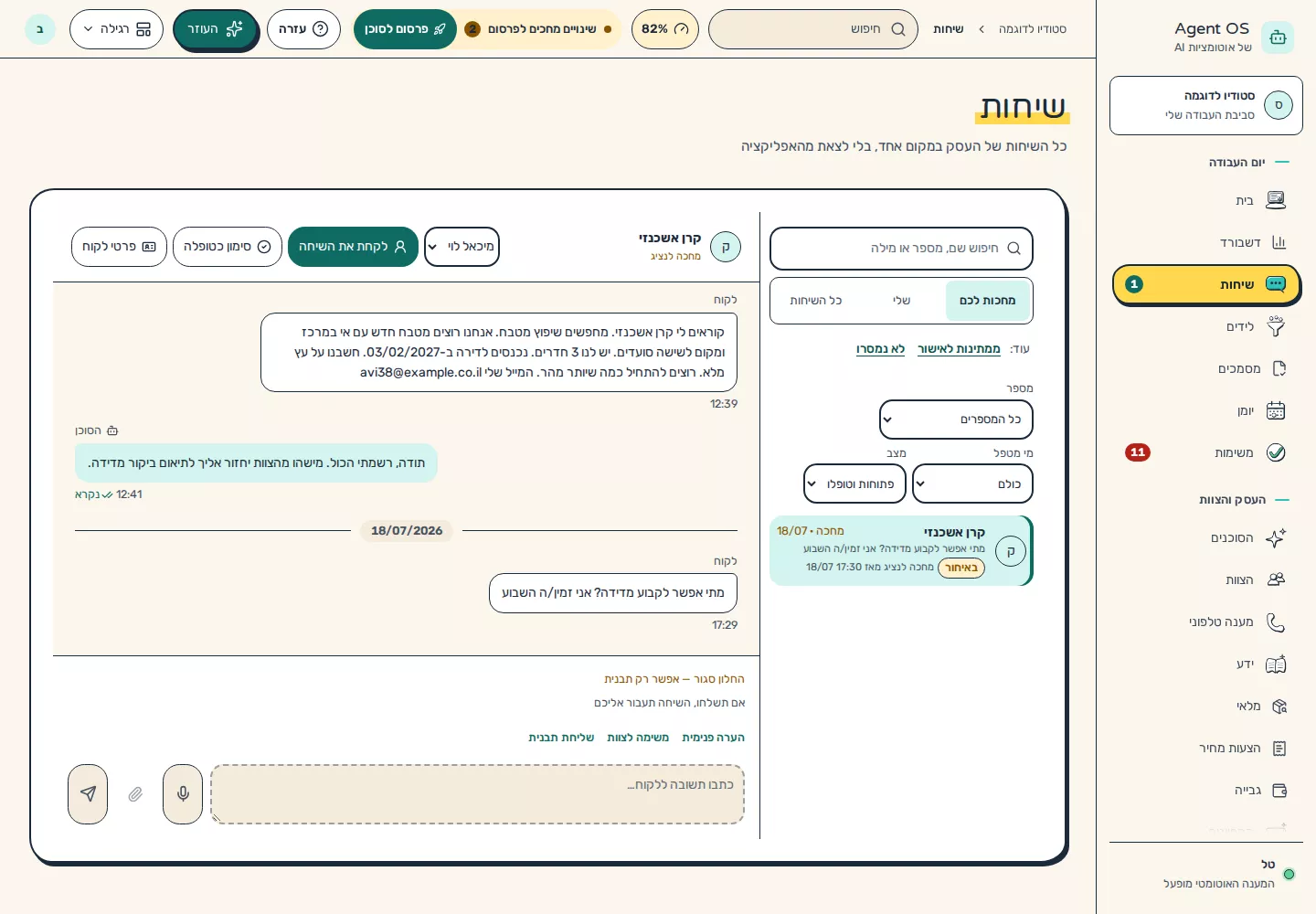Open the כל המספרים number dropdown

(956, 420)
